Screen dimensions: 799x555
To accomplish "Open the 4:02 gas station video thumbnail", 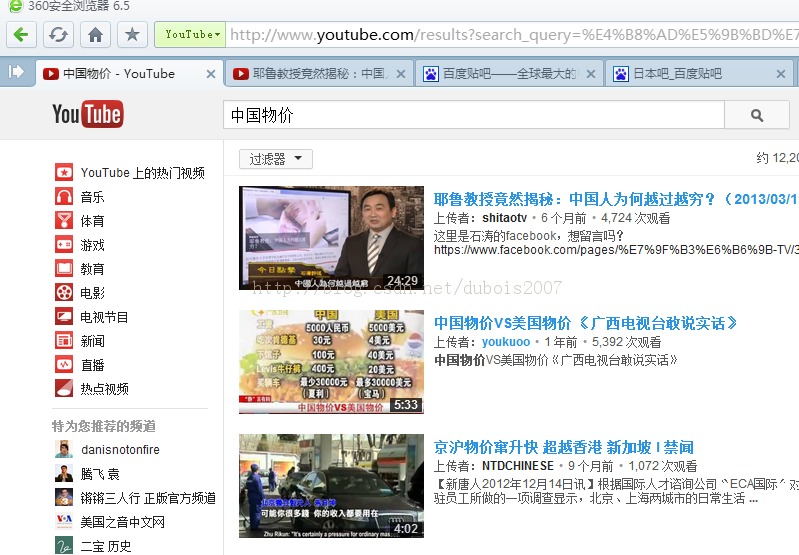I will [331, 486].
